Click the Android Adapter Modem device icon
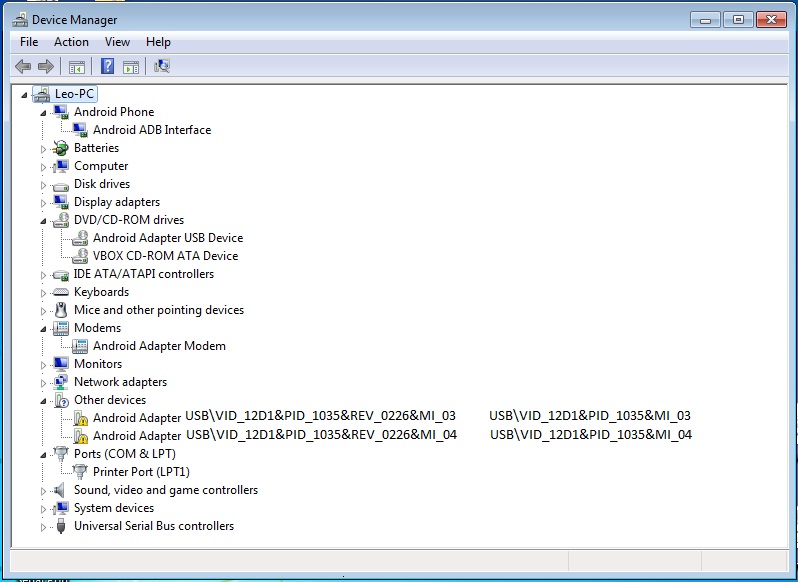The height and width of the screenshot is (582, 798). coord(80,346)
